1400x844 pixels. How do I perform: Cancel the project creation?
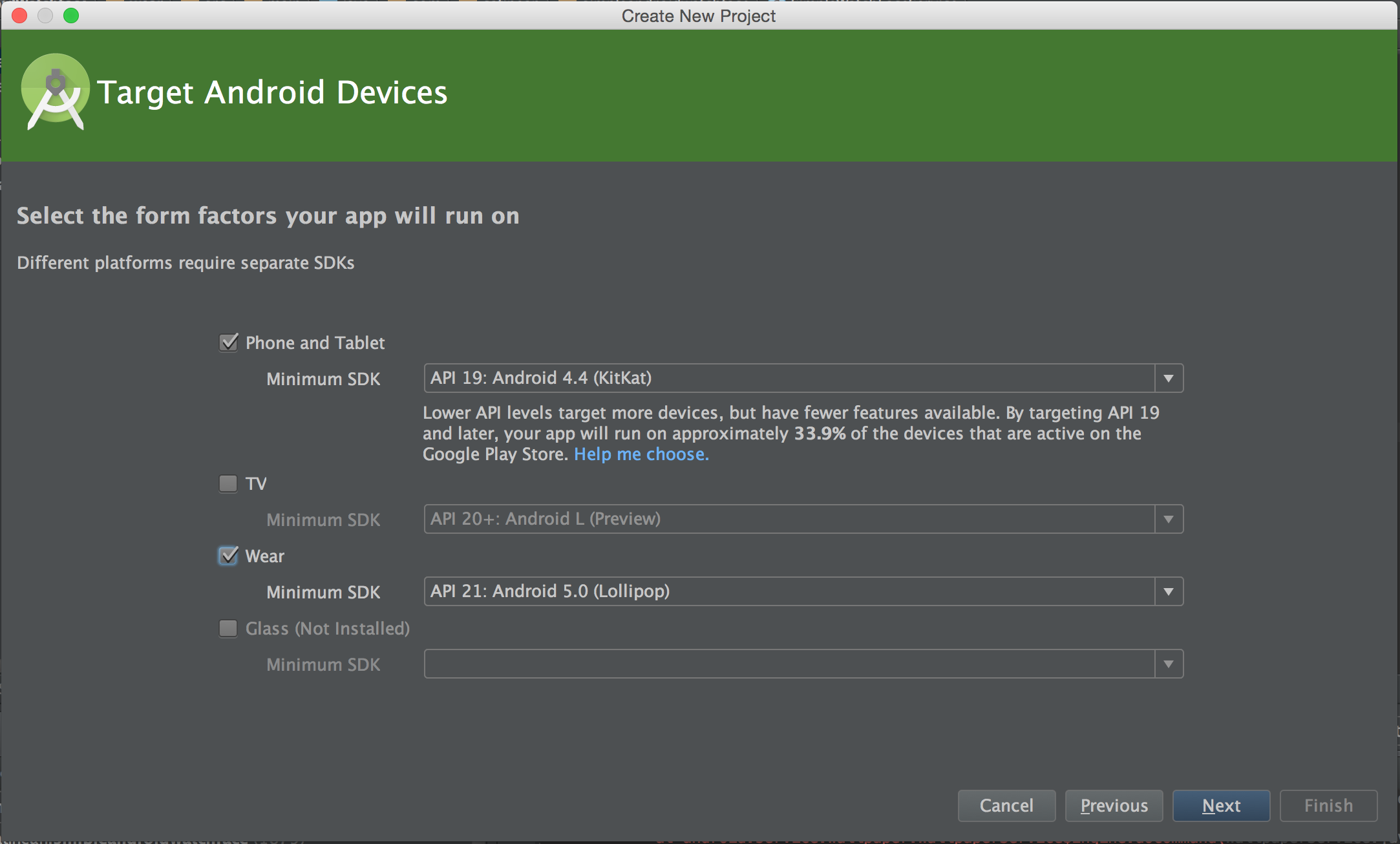click(1006, 806)
